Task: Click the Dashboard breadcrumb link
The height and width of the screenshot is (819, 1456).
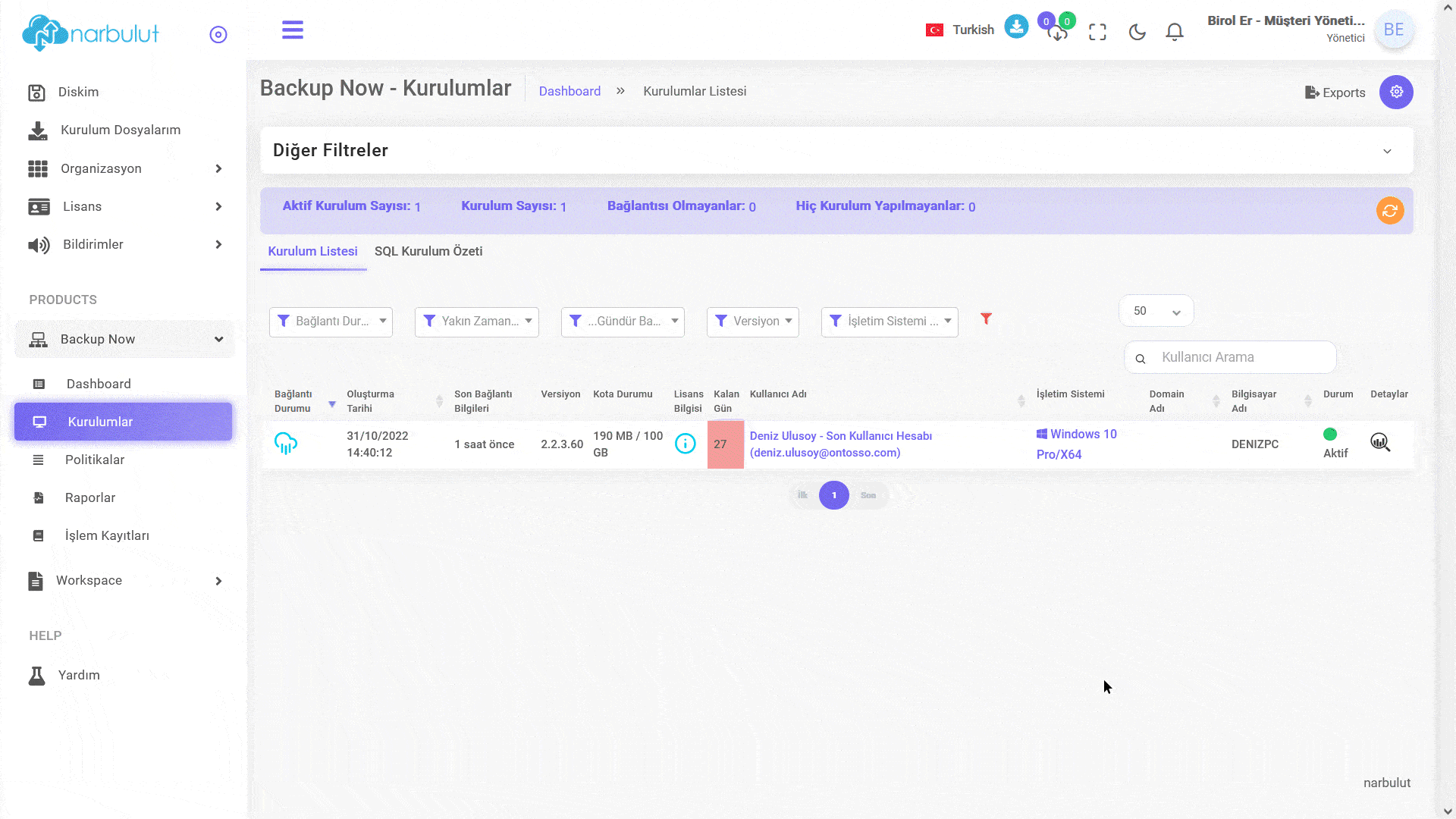Action: [x=570, y=91]
